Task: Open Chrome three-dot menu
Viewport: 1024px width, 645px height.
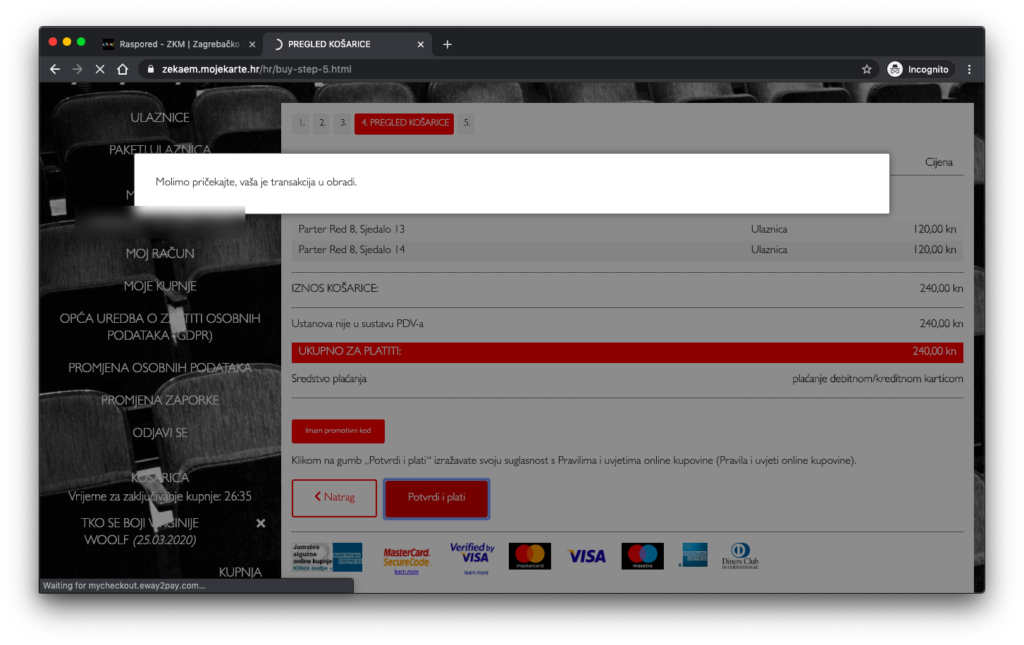Action: click(969, 69)
